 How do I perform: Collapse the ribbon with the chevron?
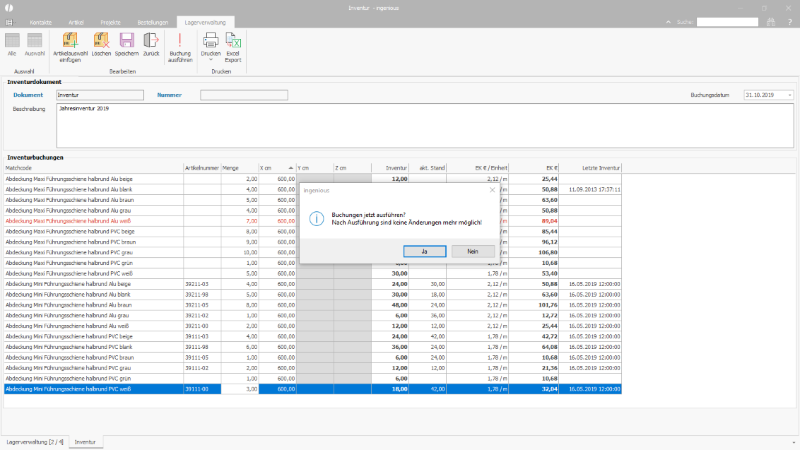click(668, 22)
